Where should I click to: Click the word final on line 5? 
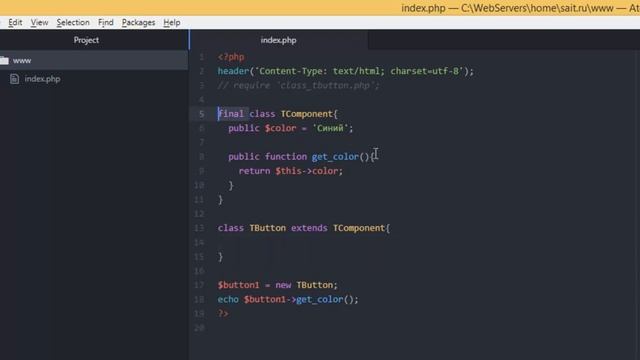pyautogui.click(x=231, y=114)
